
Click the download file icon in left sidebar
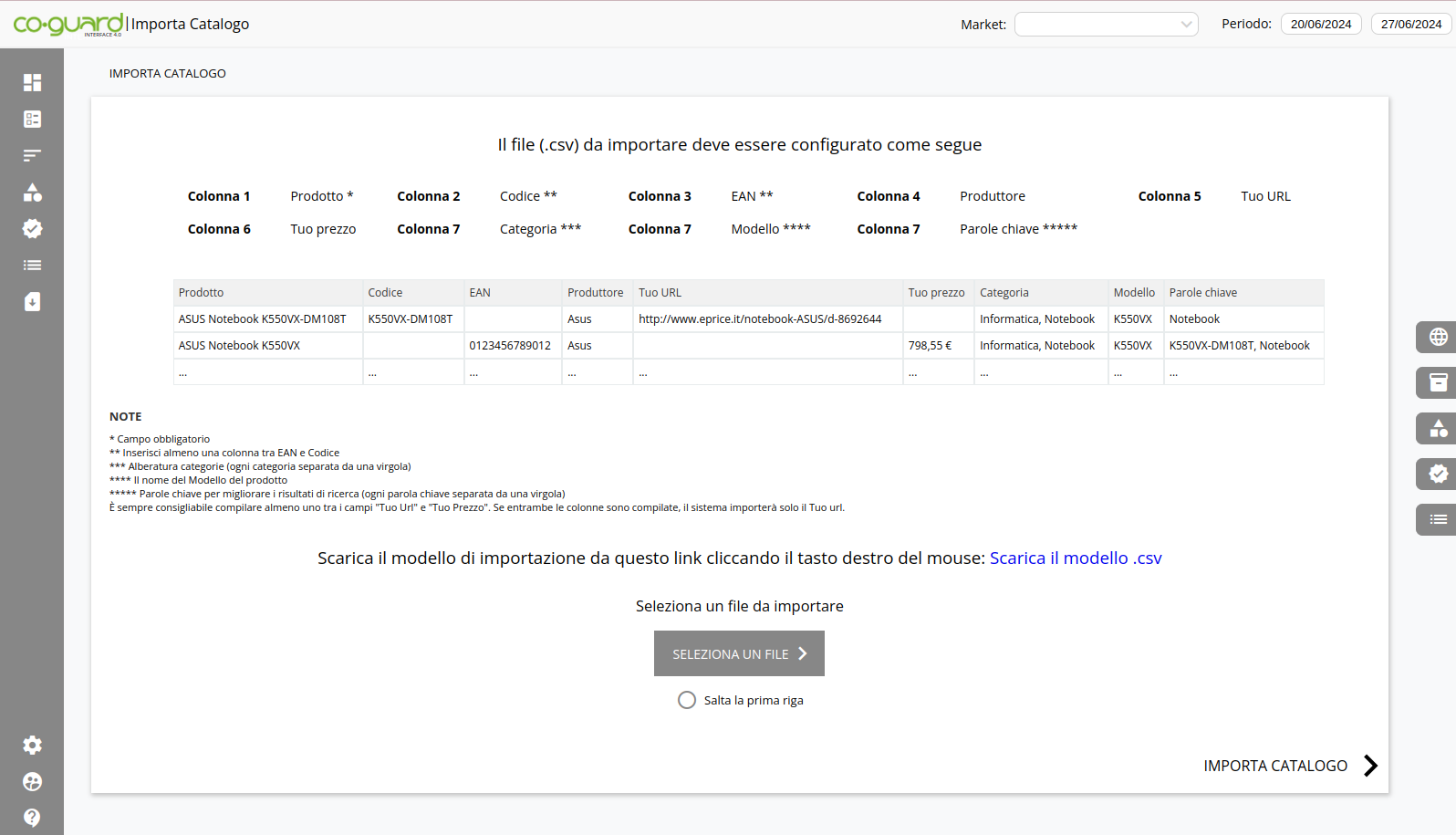coord(32,302)
